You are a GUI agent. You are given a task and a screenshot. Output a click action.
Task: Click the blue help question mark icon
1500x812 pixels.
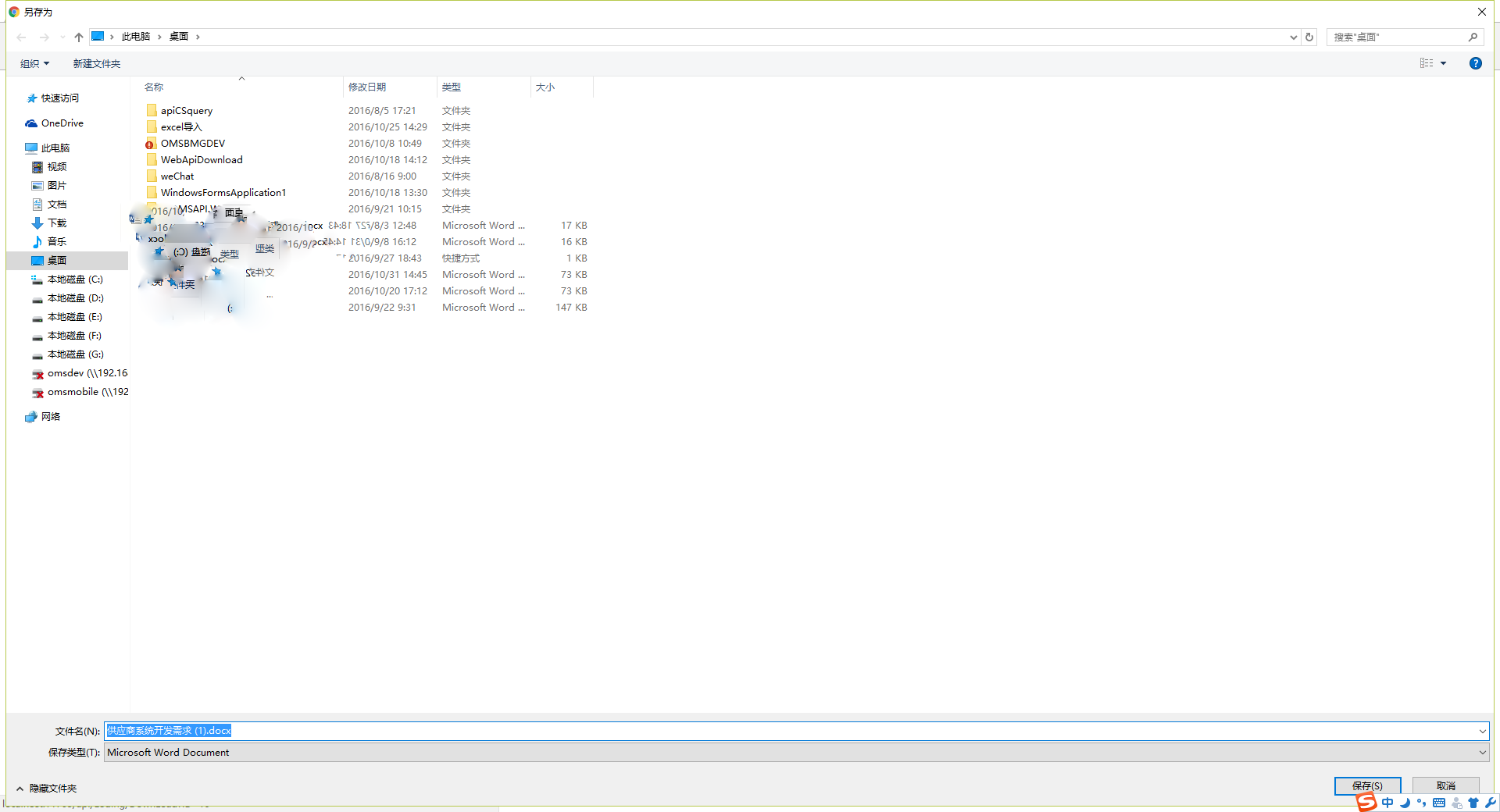point(1475,63)
